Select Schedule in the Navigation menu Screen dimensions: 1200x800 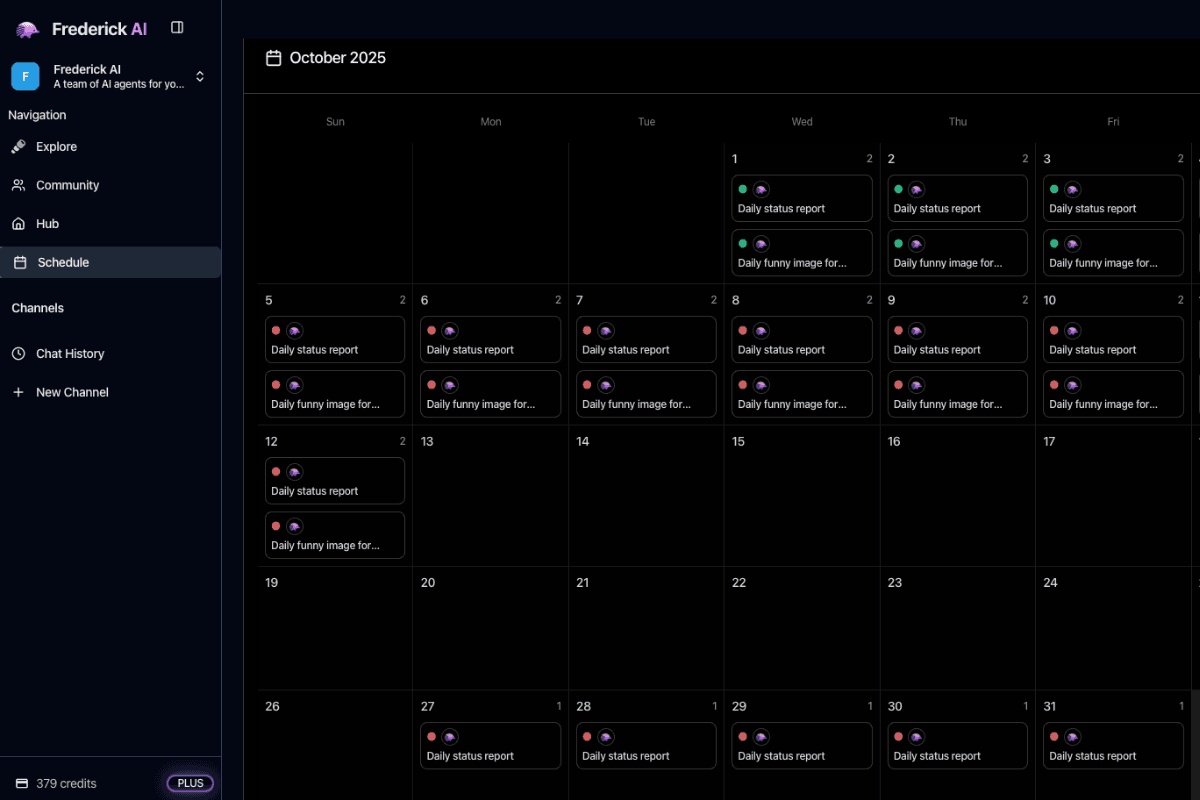tap(62, 262)
